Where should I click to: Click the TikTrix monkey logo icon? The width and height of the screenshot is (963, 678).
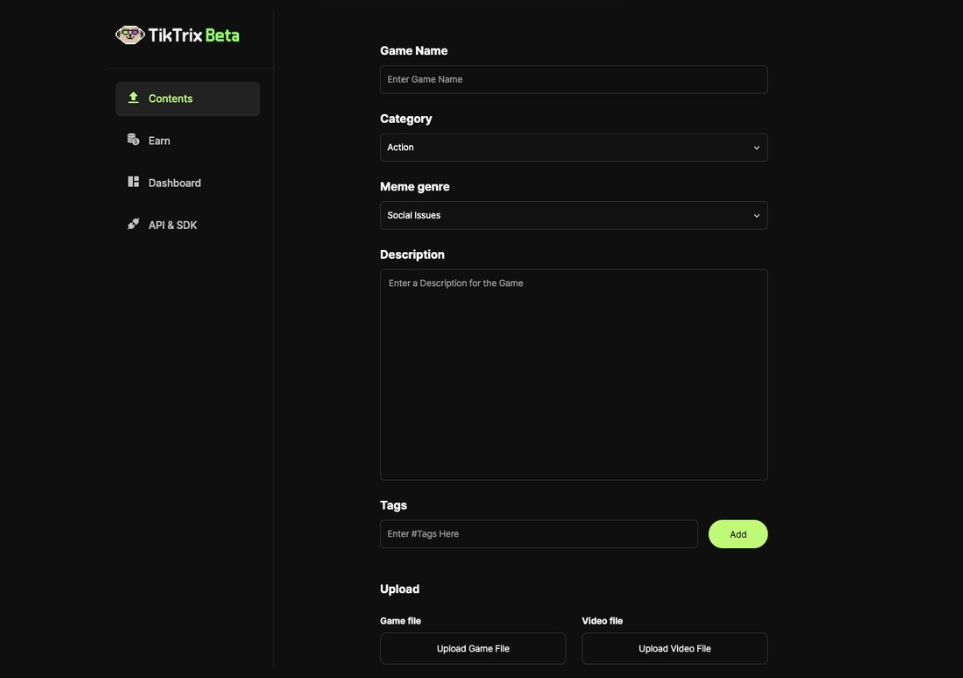pos(130,35)
